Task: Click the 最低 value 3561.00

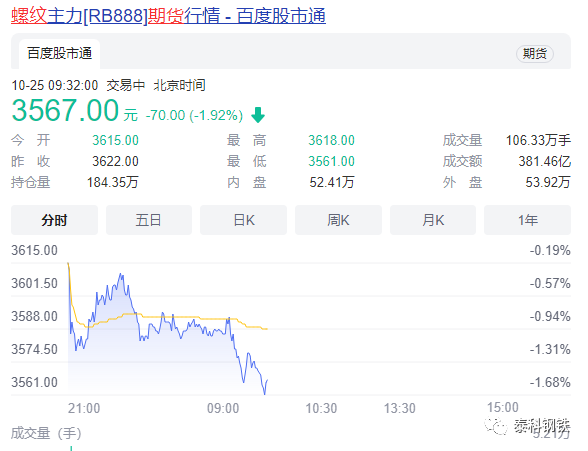Action: tap(332, 161)
